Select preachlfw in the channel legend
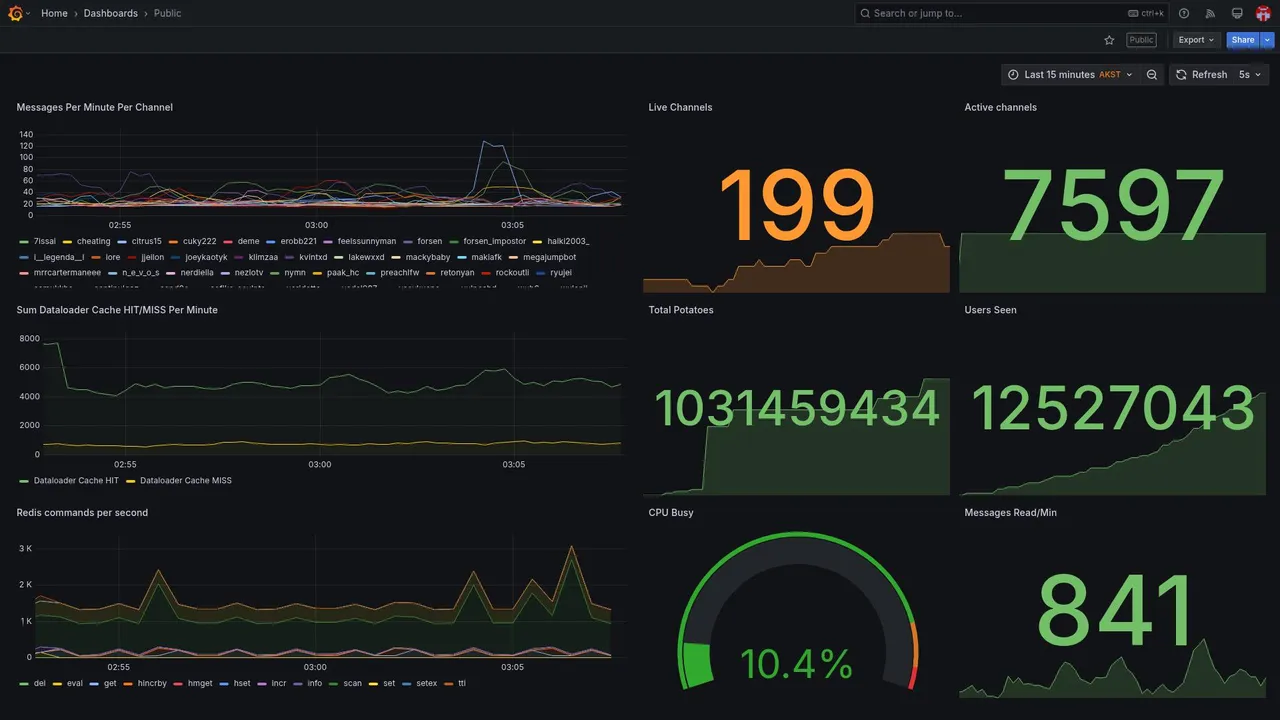 (x=400, y=272)
